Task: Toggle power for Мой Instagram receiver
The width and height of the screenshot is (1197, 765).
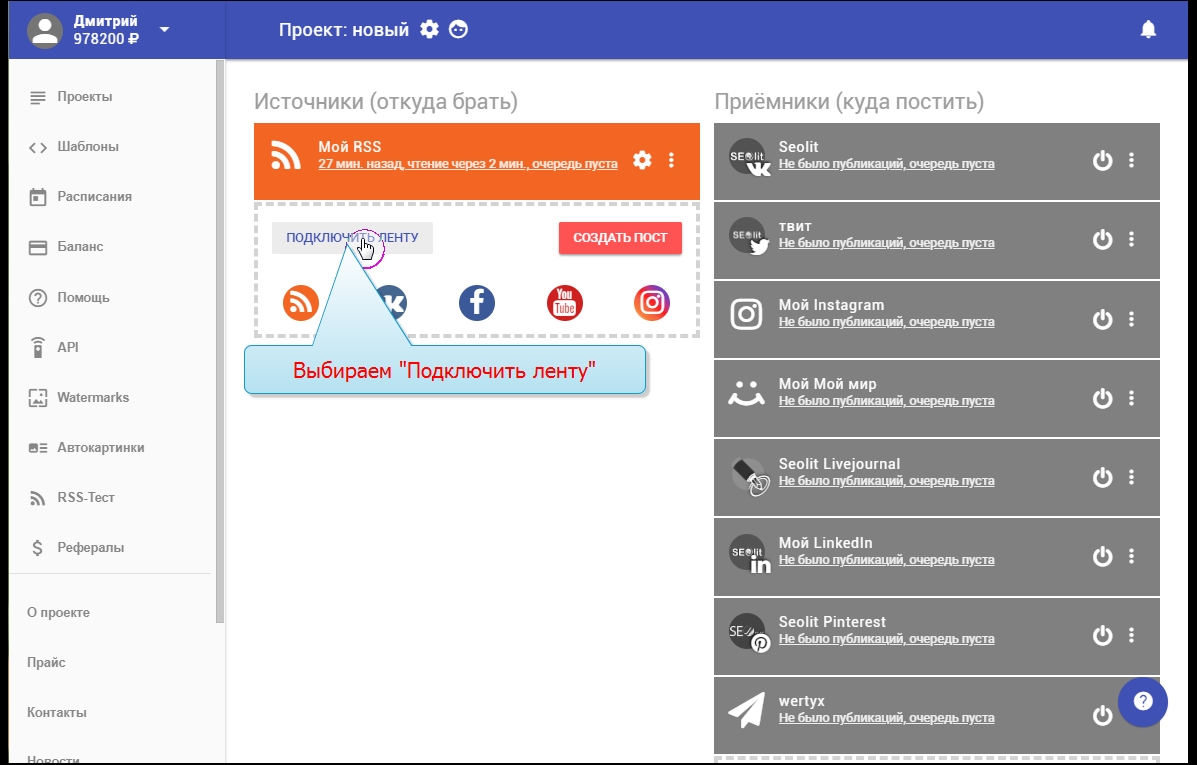Action: tap(1102, 319)
